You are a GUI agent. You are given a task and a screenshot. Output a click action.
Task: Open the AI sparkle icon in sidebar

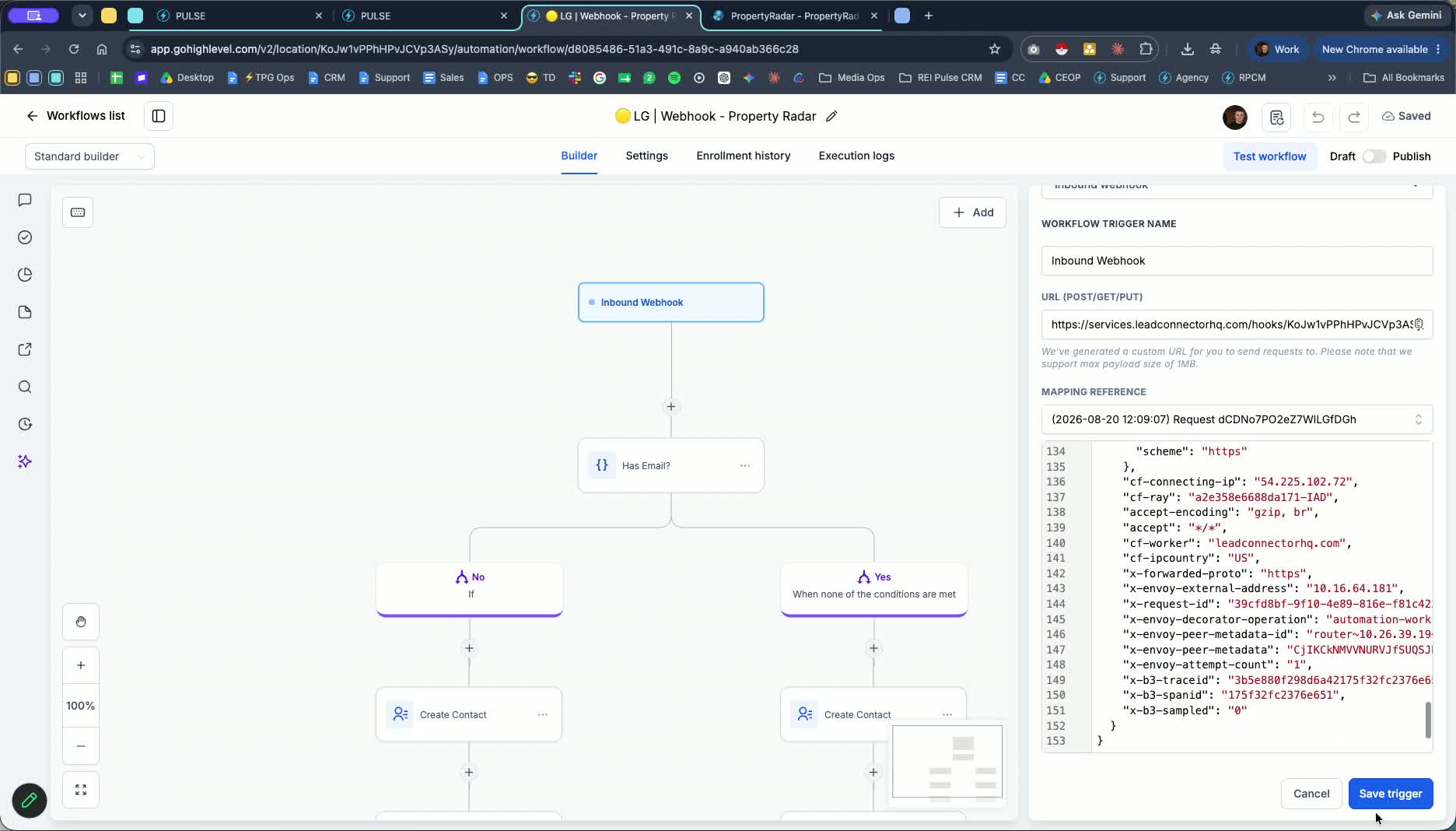coord(25,461)
